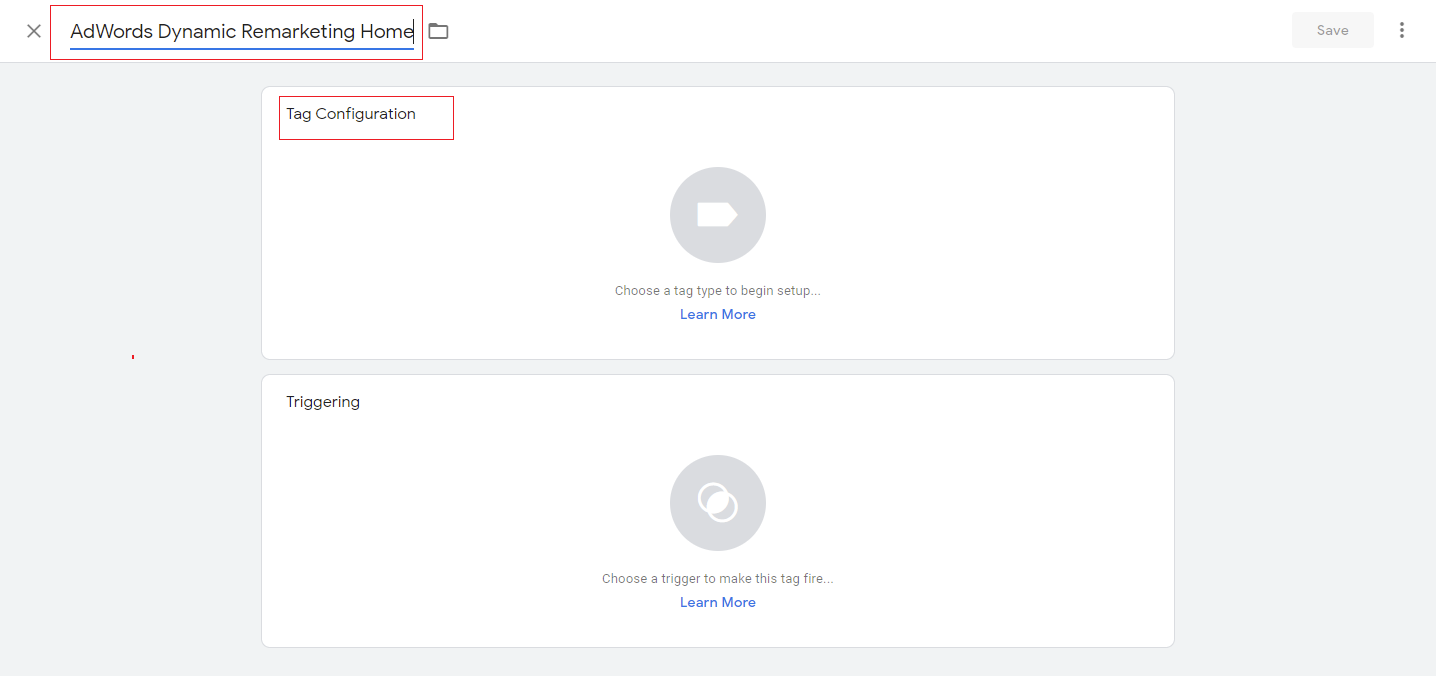The image size is (1436, 676).
Task: Select the Tag Configuration heading
Action: (x=351, y=114)
